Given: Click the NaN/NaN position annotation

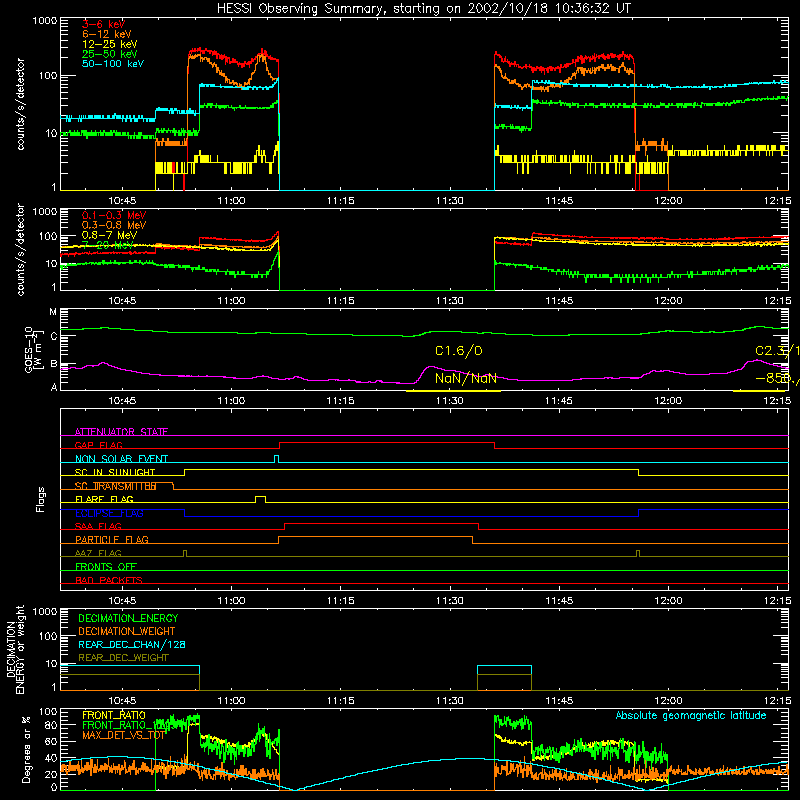Looking at the screenshot, I should 466,378.
